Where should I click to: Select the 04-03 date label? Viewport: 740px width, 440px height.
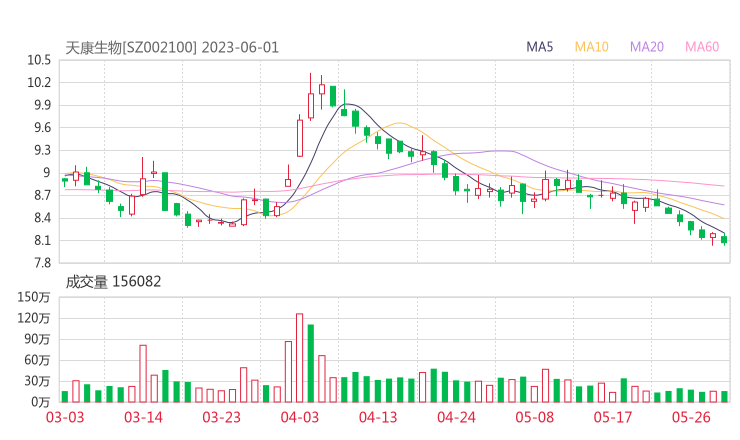click(300, 417)
